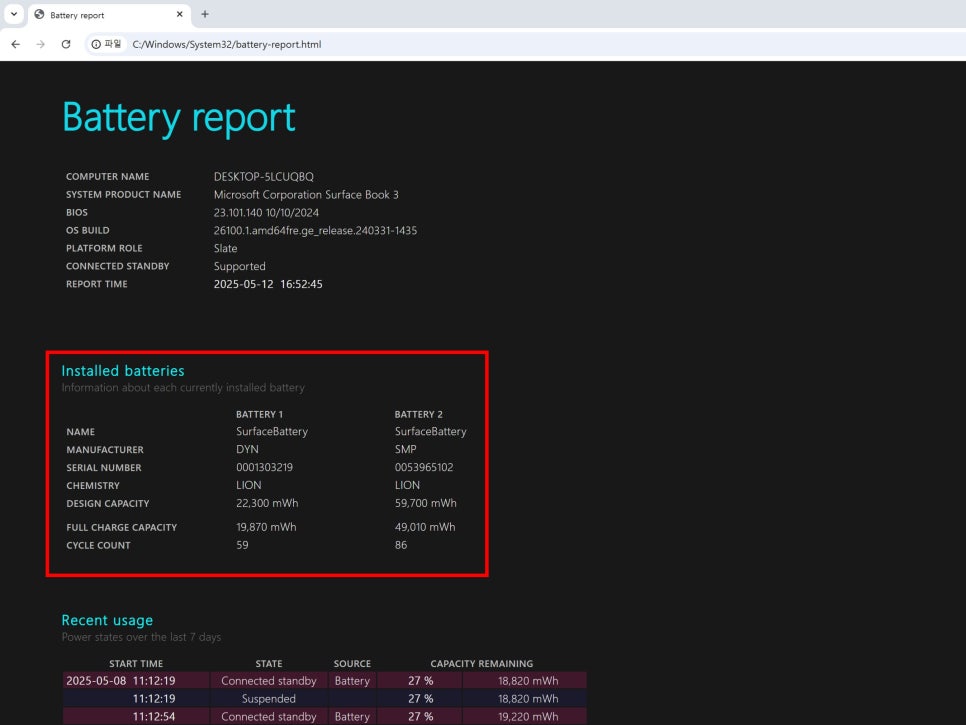Viewport: 966px width, 725px height.
Task: Click the BATTERY 2 column header
Action: (x=418, y=415)
